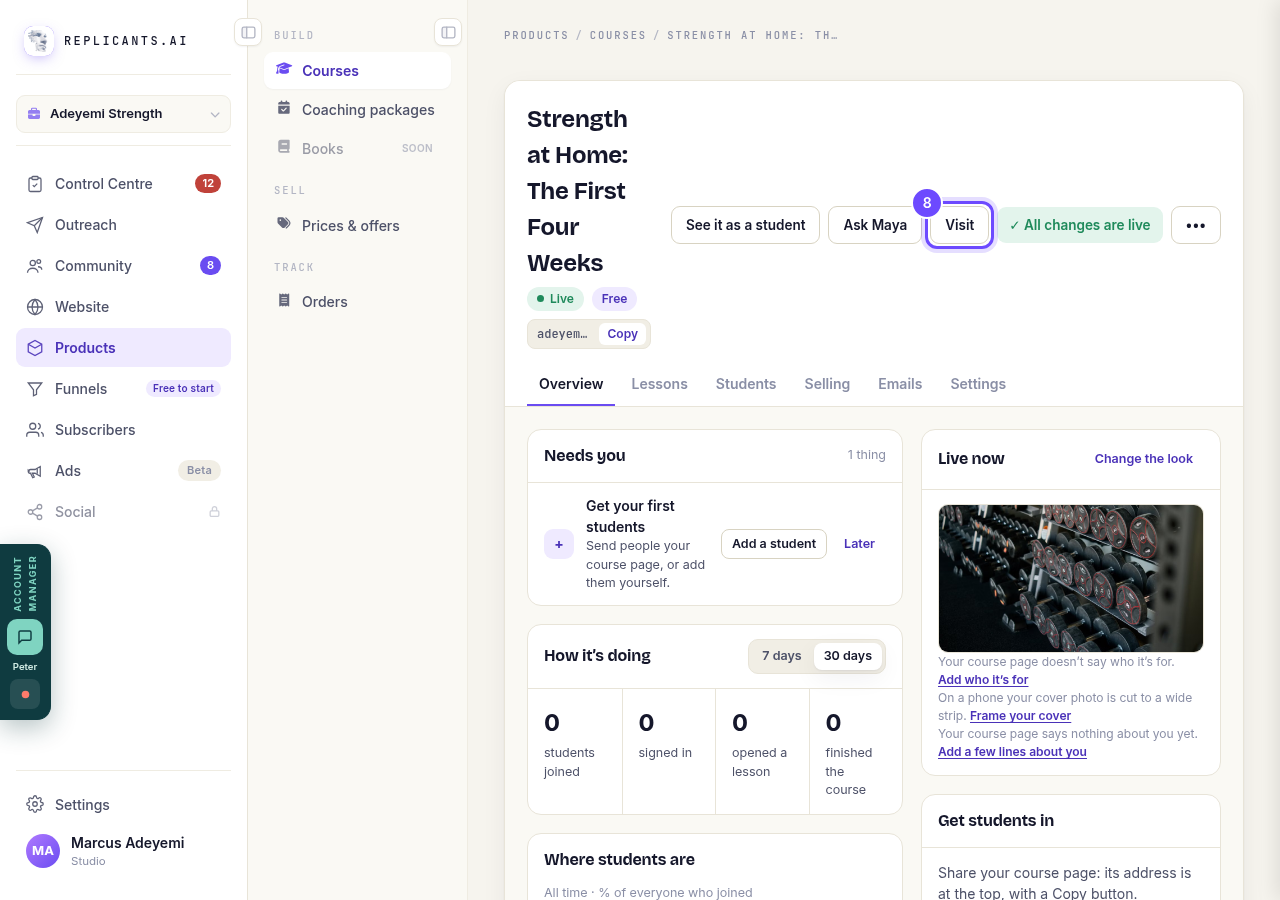Click the Orders receipt icon
Screen dimensions: 1280x900
point(284,301)
